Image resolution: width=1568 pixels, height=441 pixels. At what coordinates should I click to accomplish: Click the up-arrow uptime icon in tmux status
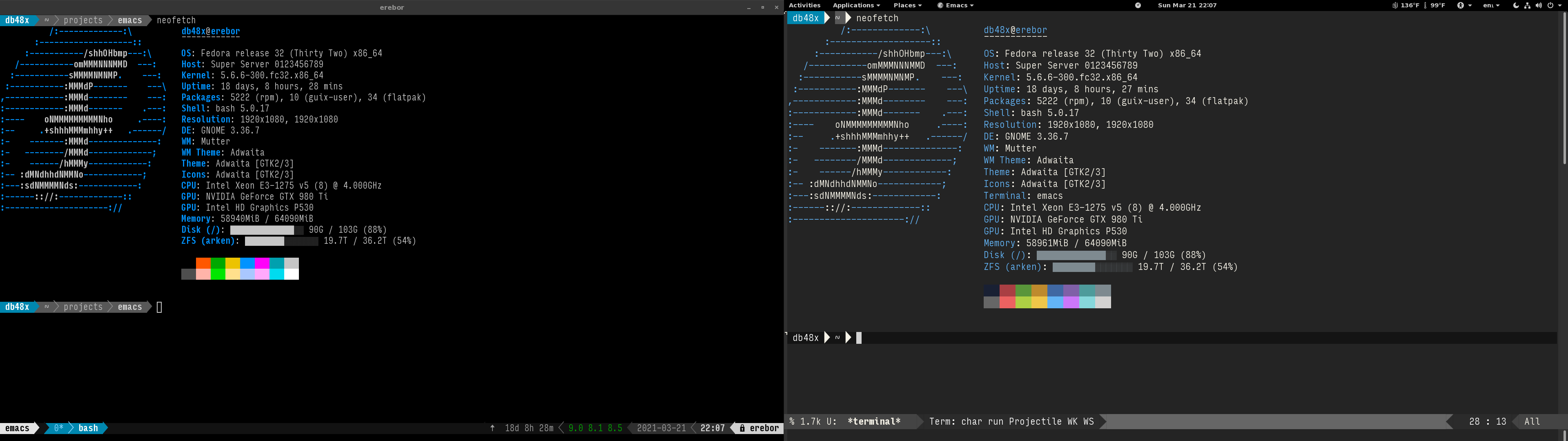coord(492,428)
